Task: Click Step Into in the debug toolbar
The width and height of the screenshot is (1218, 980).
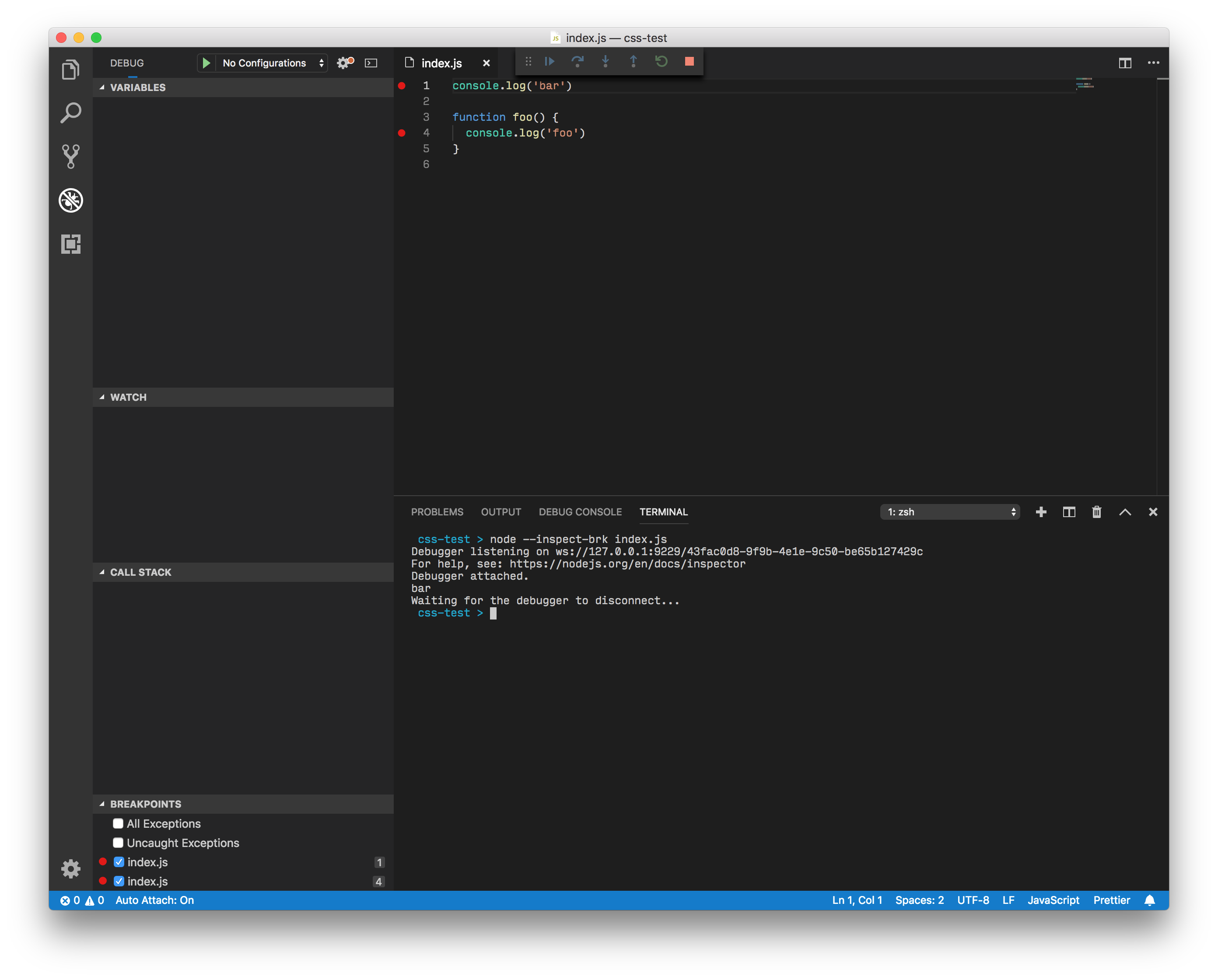Action: (x=605, y=61)
